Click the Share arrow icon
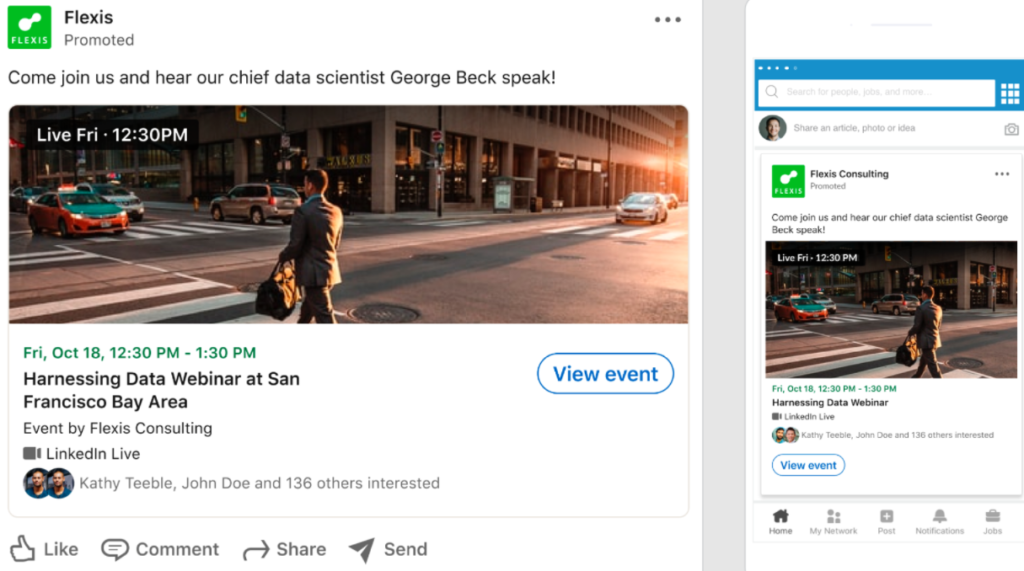Viewport: 1024px width, 571px height. 256,549
